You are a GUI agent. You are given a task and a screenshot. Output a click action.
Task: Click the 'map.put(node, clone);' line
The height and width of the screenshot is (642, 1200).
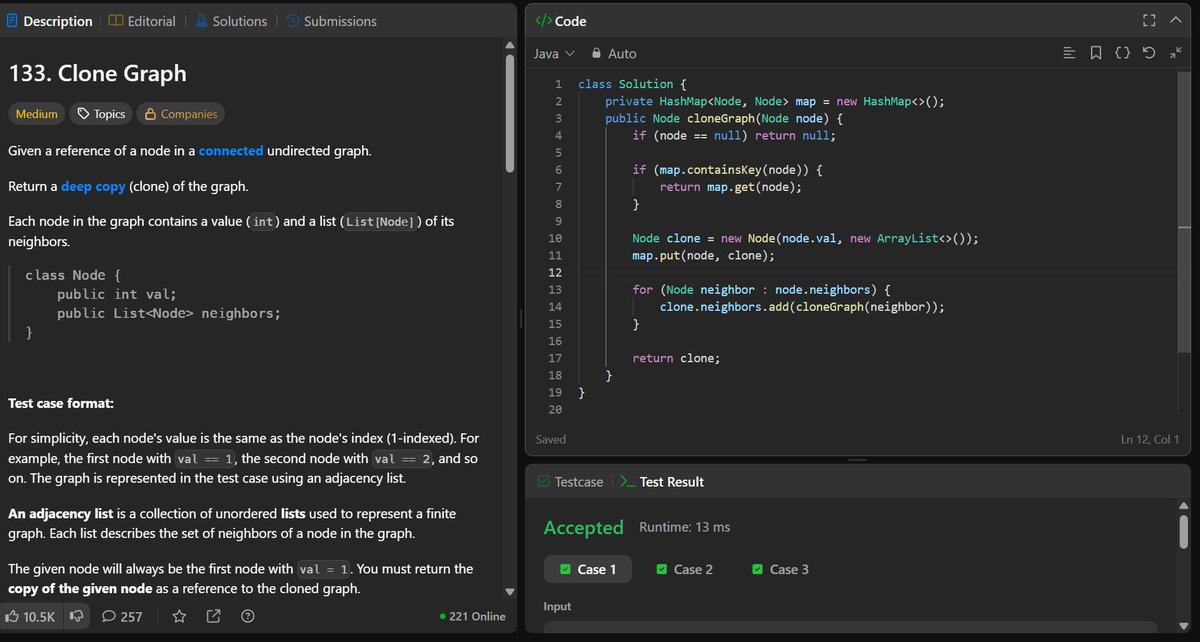pyautogui.click(x=703, y=256)
